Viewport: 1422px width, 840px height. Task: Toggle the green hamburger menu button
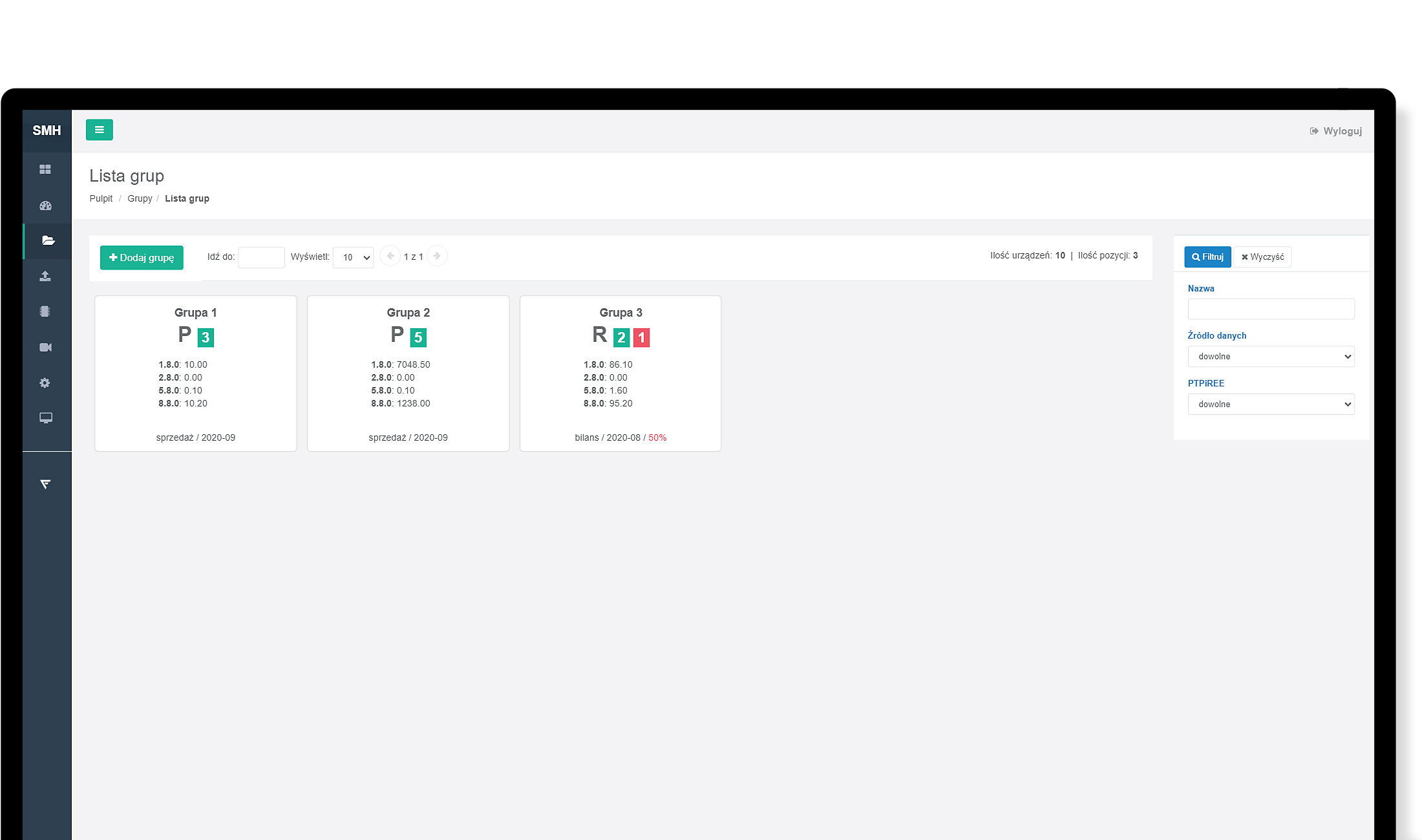pos(100,130)
